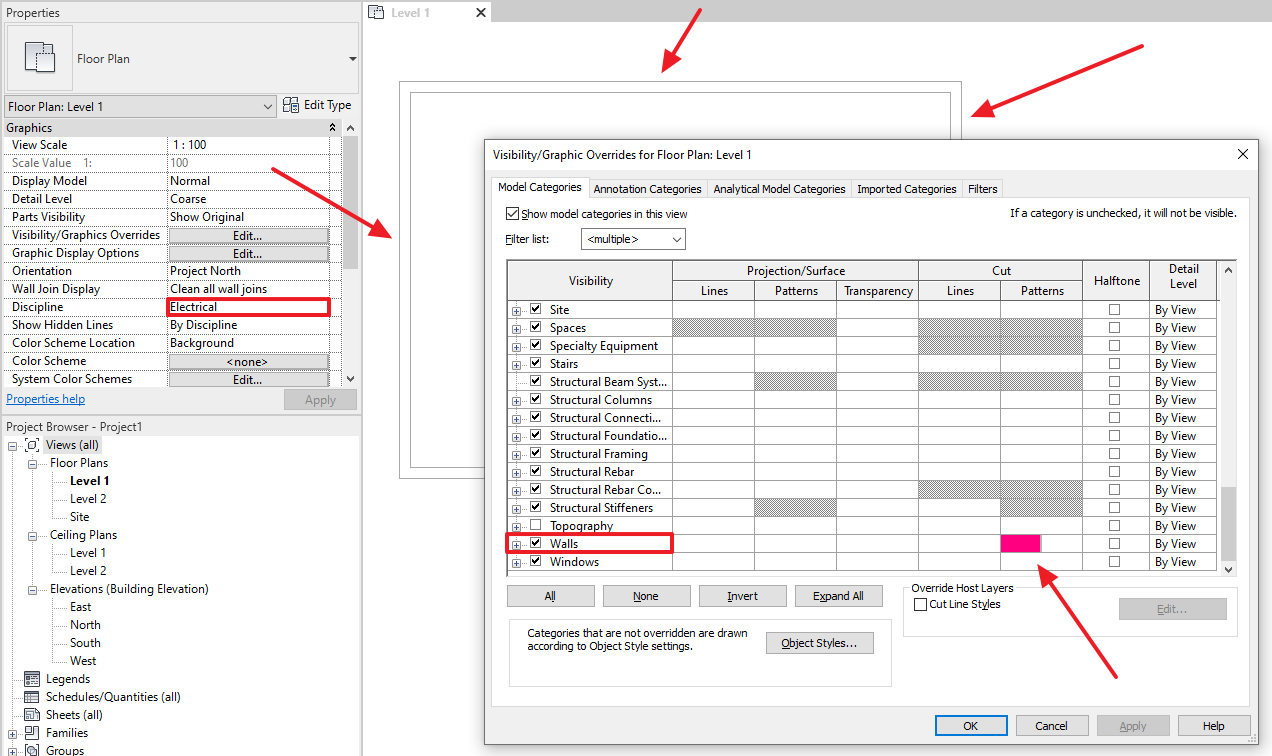Click the Expand All button
The width and height of the screenshot is (1272, 756).
(x=838, y=596)
